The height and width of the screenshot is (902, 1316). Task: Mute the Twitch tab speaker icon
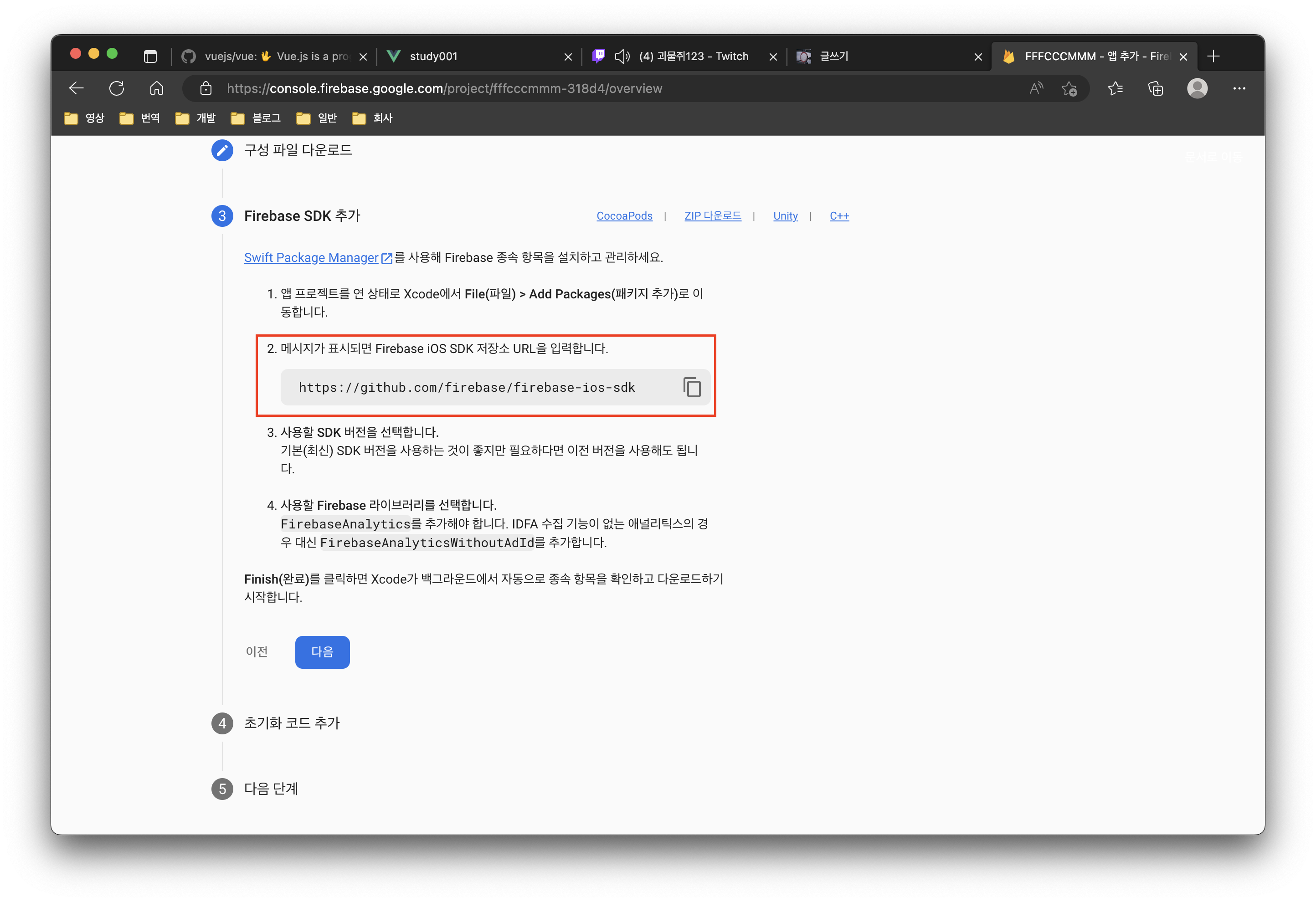tap(622, 56)
